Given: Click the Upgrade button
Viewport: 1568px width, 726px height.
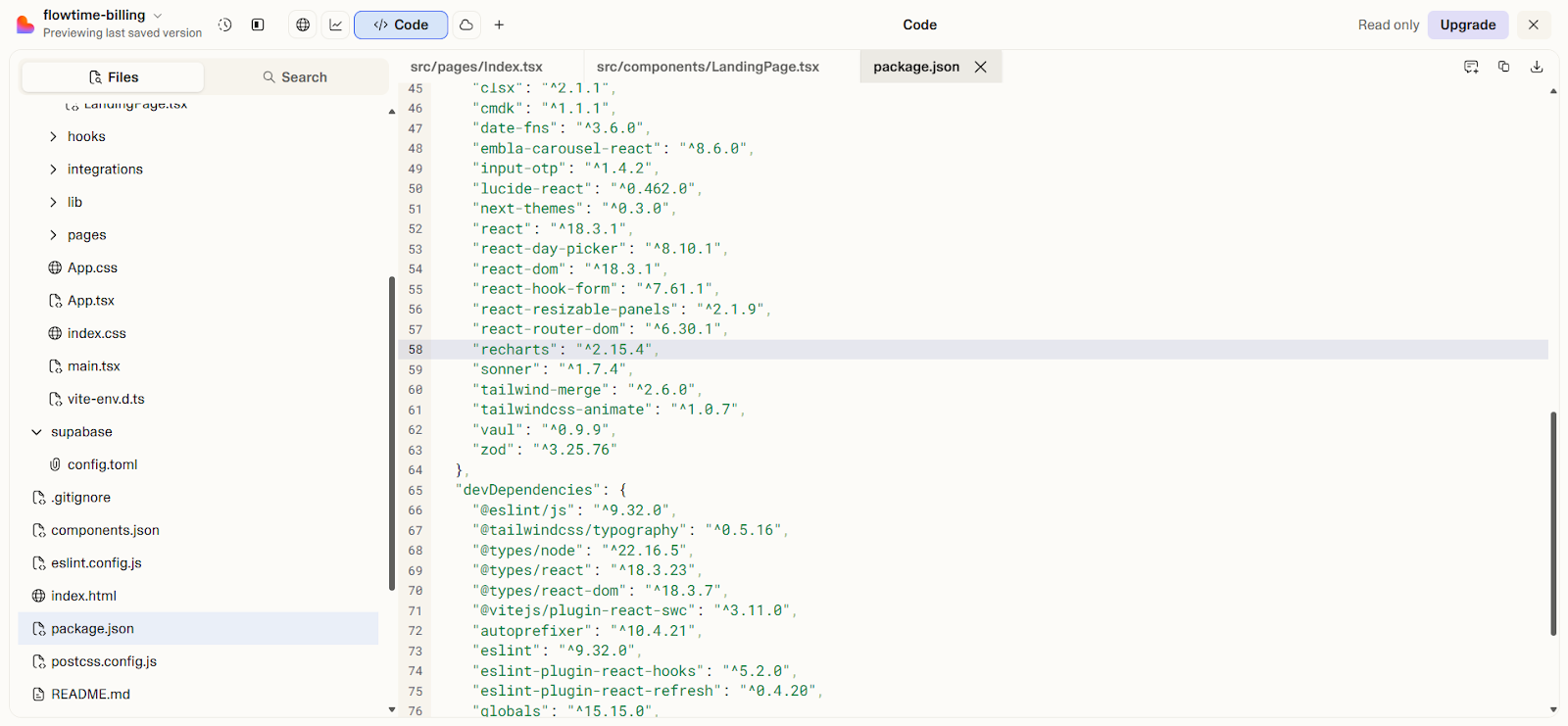Looking at the screenshot, I should (x=1467, y=24).
